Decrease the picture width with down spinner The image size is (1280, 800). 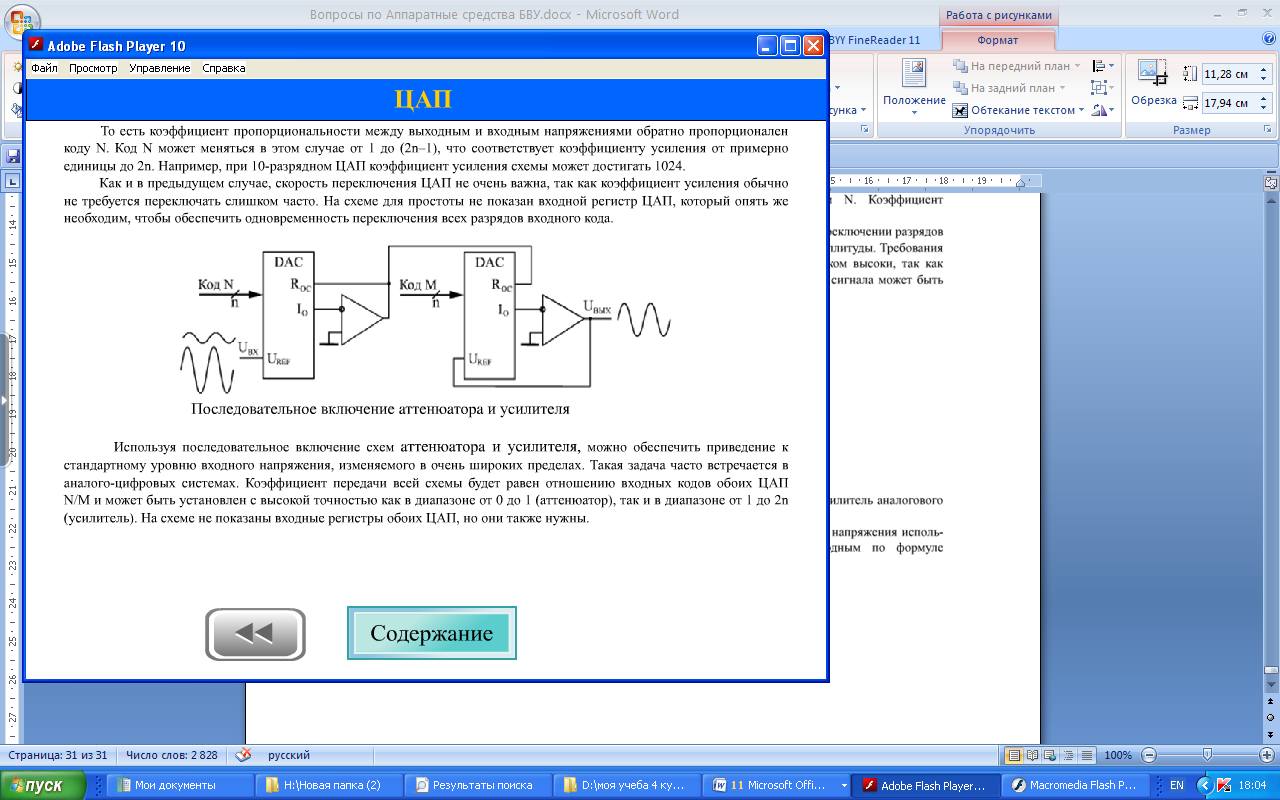[1264, 108]
